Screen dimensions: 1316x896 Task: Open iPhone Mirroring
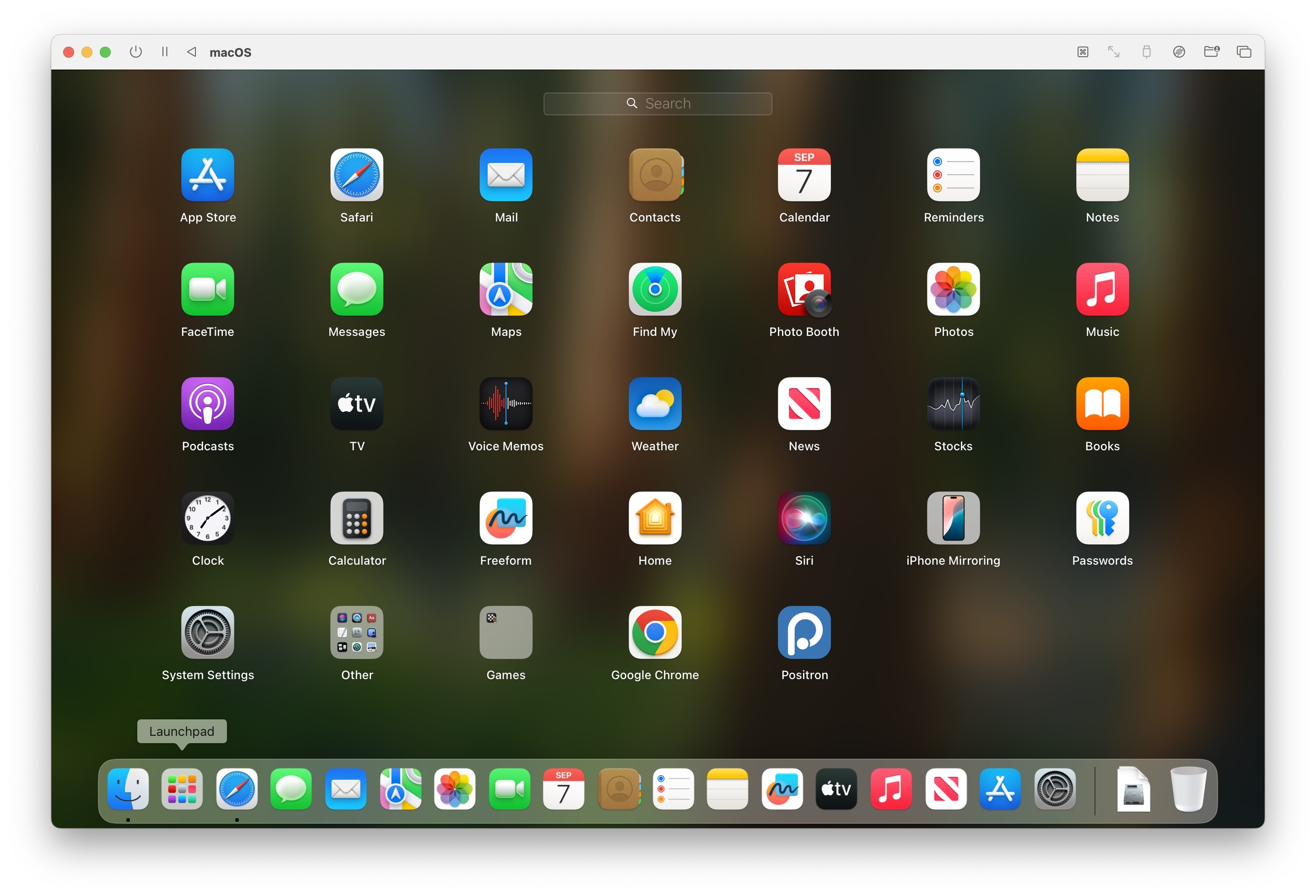954,518
